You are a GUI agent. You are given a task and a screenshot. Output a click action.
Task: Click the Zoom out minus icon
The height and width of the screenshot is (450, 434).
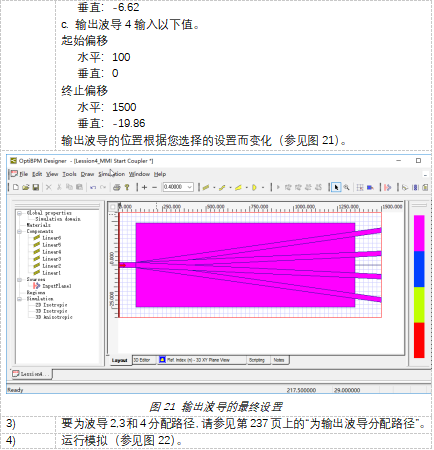click(x=154, y=187)
